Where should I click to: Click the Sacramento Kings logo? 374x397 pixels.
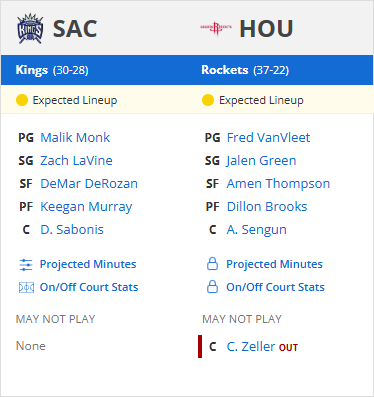click(30, 29)
